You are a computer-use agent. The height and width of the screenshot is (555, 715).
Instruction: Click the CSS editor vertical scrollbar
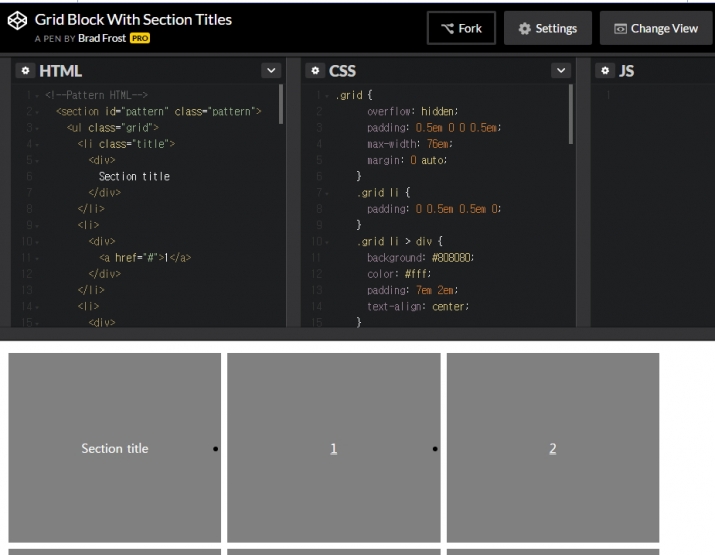point(570,114)
